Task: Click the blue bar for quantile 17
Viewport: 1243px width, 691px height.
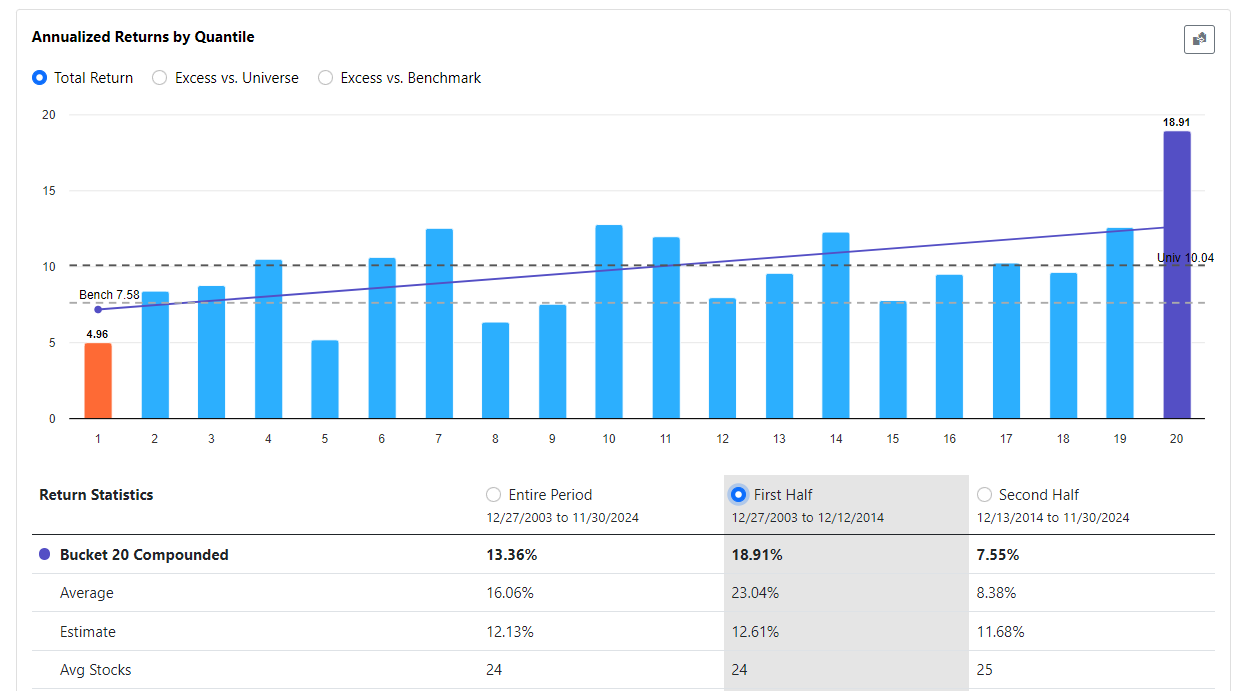Action: click(x=1007, y=341)
